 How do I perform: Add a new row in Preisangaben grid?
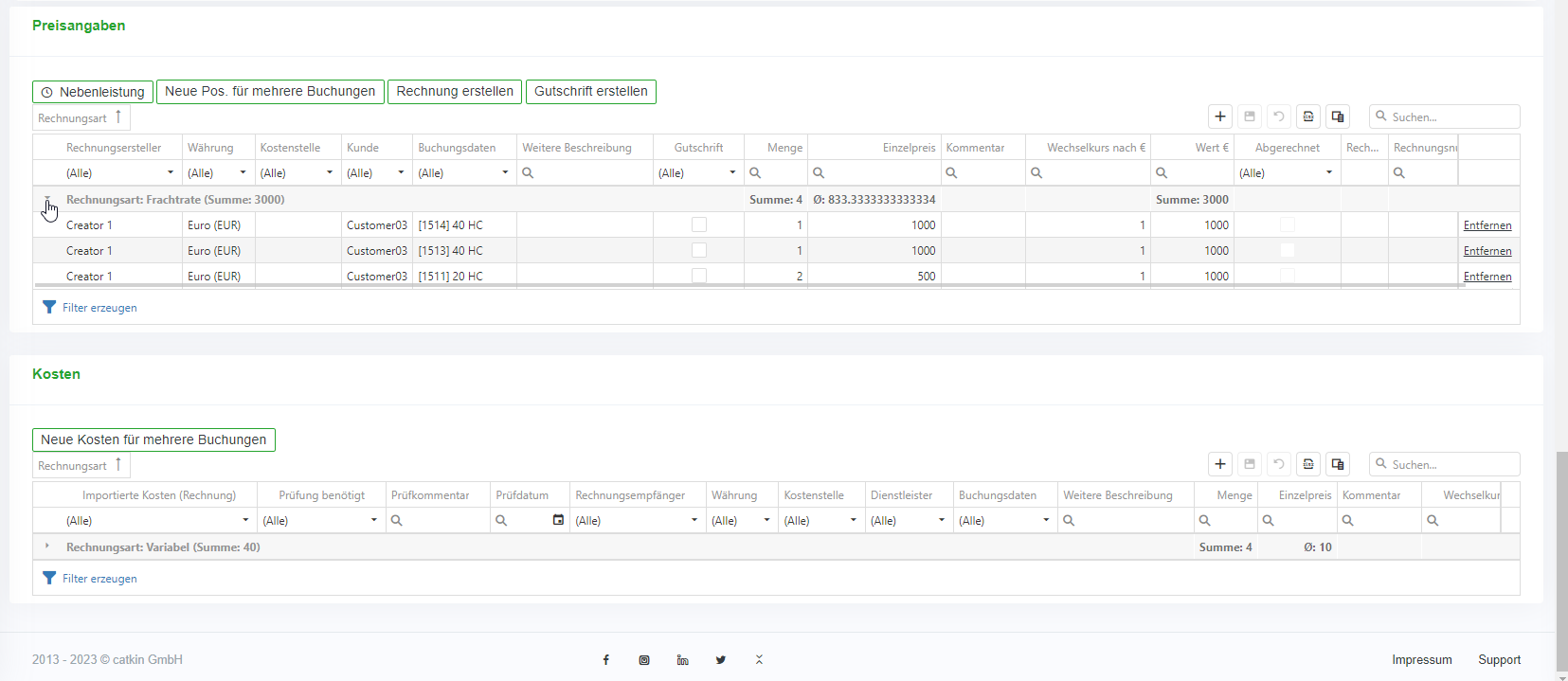point(1220,116)
